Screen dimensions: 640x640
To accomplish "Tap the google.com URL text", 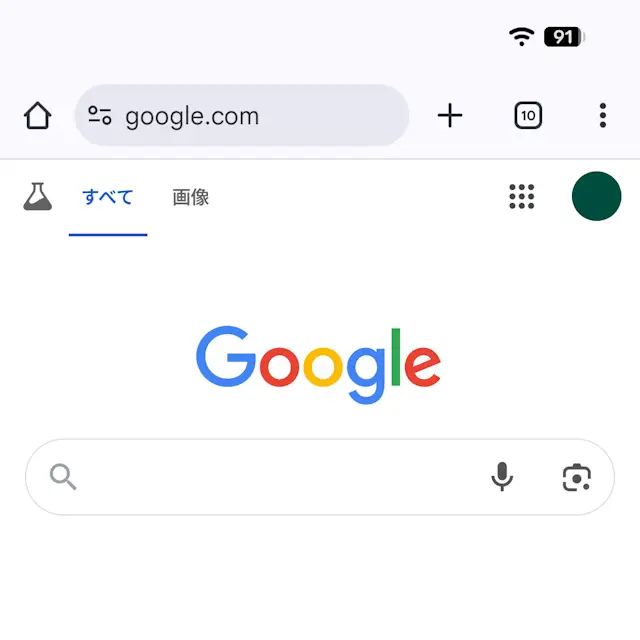I will pyautogui.click(x=192, y=116).
